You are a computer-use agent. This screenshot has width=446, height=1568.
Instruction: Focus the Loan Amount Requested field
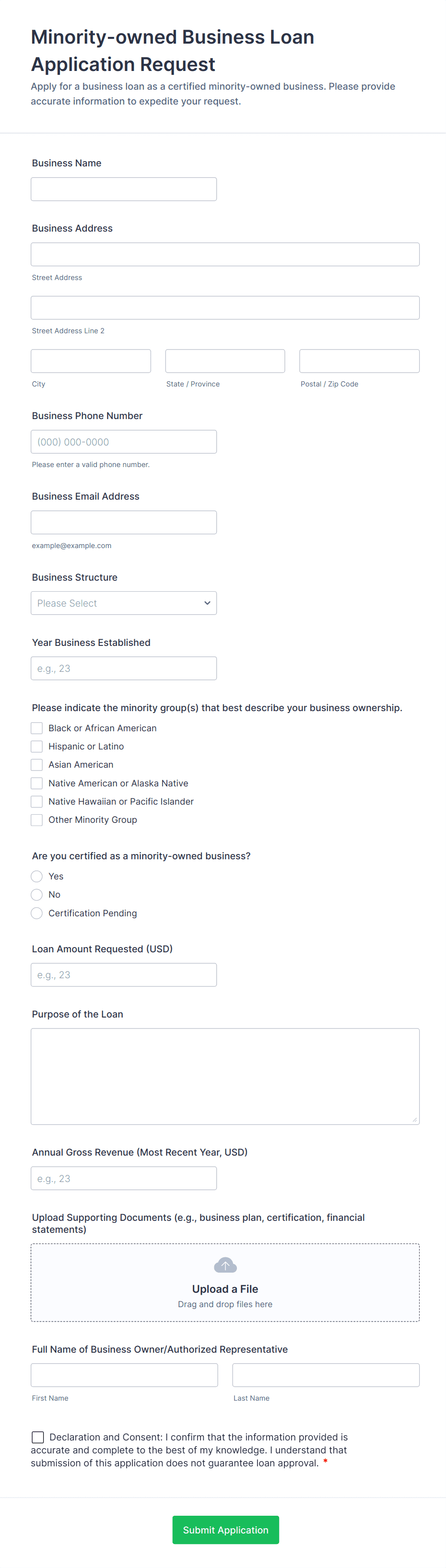click(x=124, y=974)
